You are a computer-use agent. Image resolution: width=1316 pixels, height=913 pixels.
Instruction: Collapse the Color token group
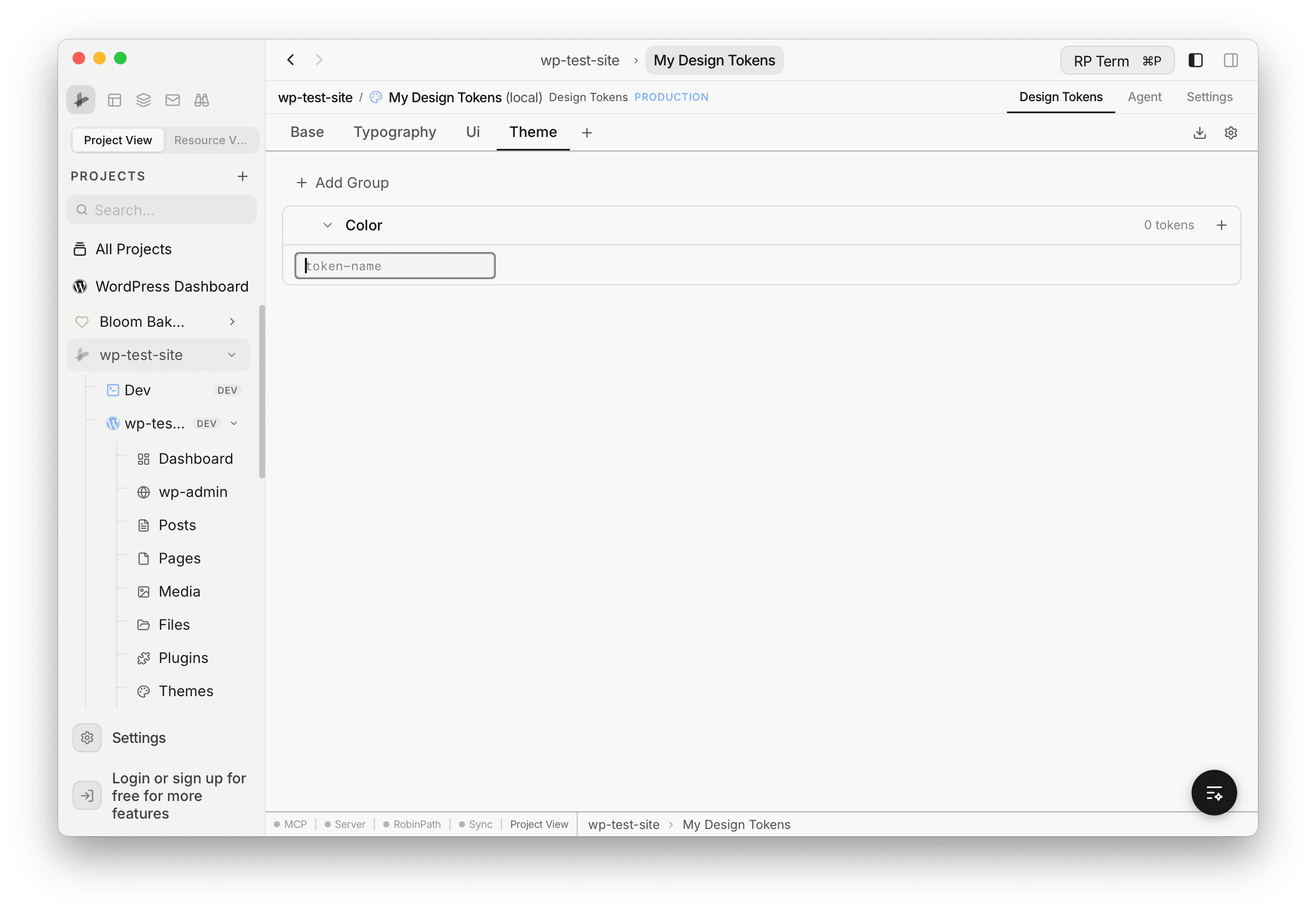[x=327, y=225]
